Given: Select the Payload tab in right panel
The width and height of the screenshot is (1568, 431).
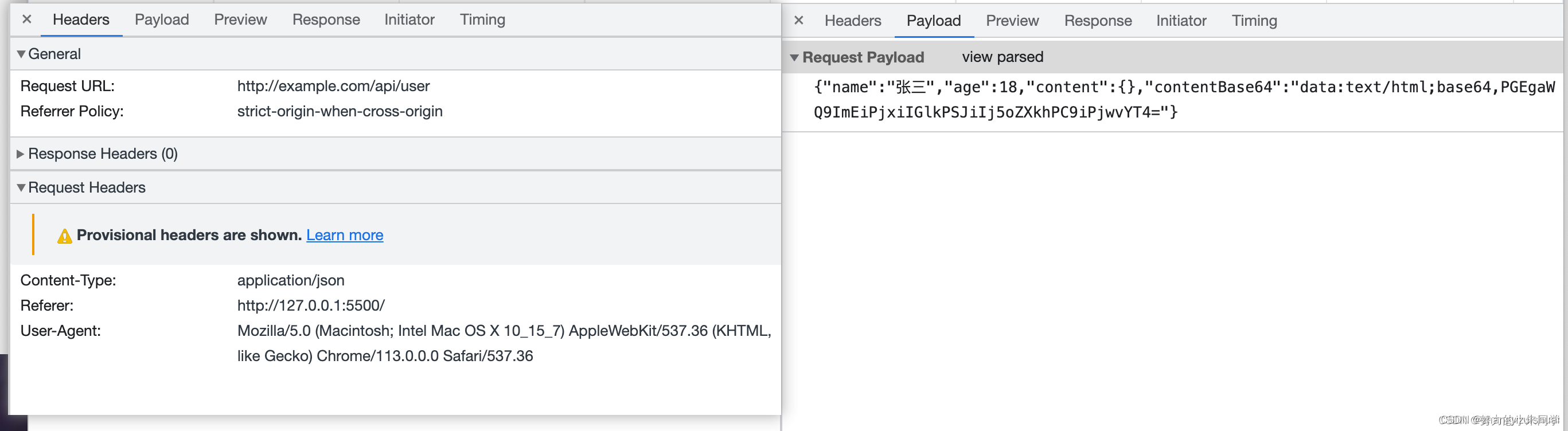Looking at the screenshot, I should point(934,21).
